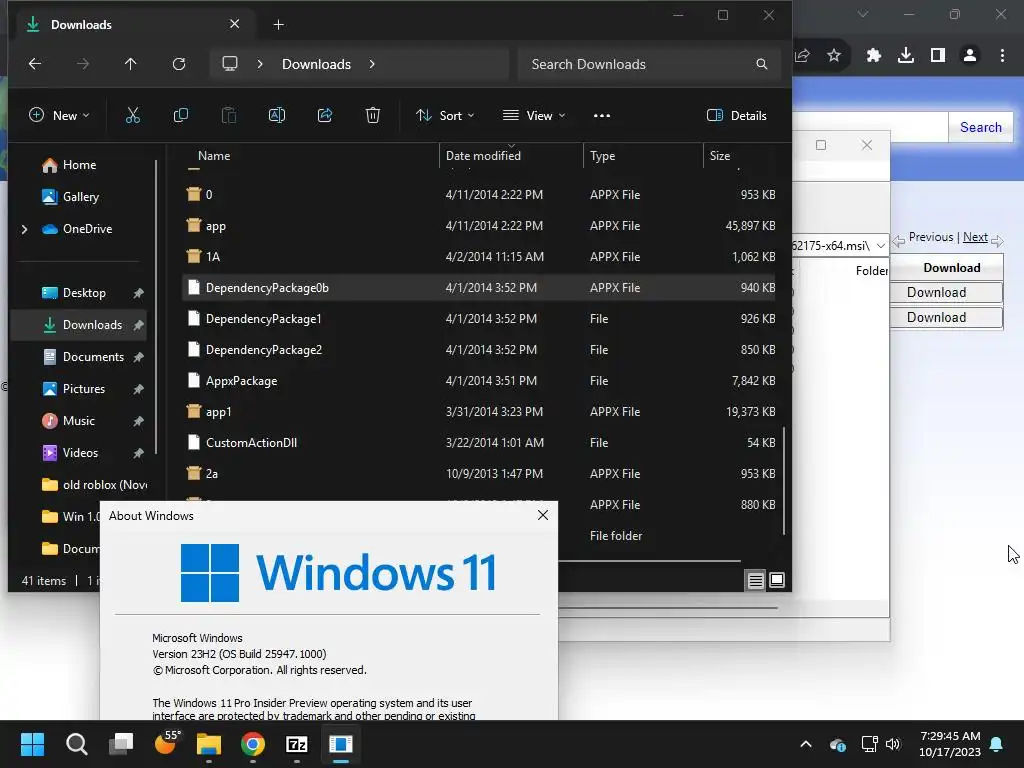Toggle Chrome side panel icon
The image size is (1024, 768).
click(x=938, y=56)
